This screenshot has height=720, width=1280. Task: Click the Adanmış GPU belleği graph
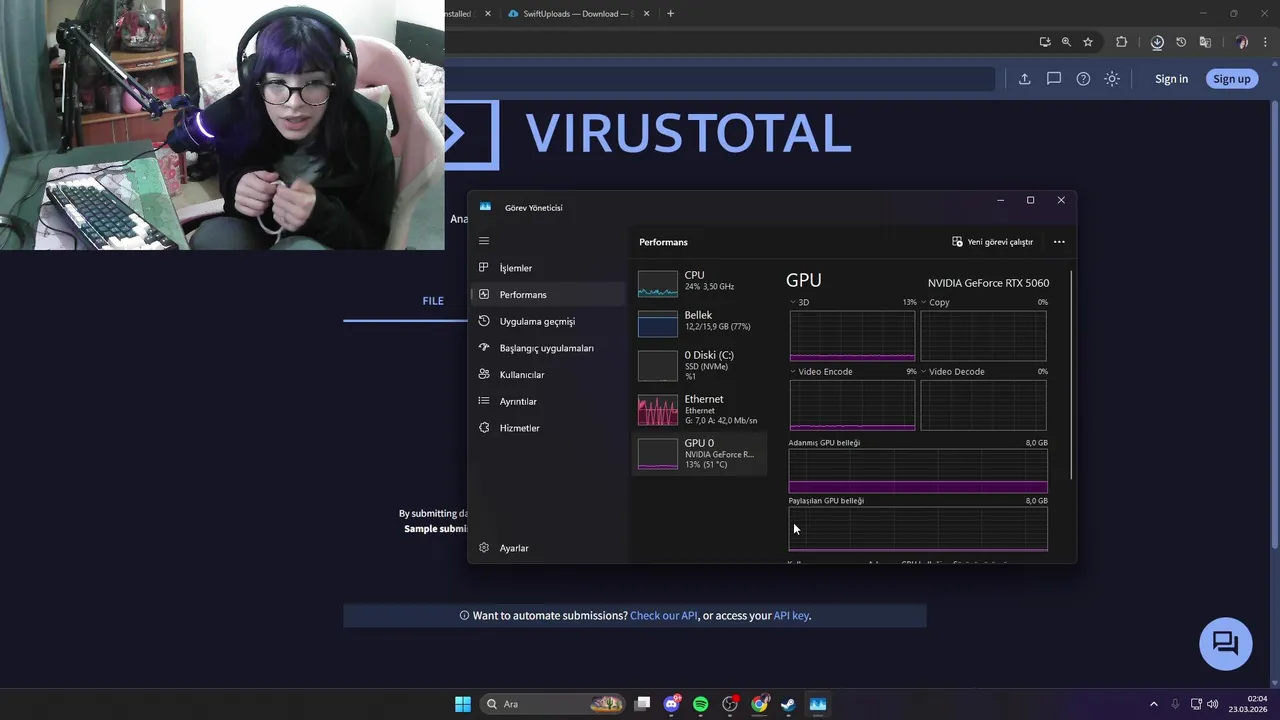pos(918,471)
